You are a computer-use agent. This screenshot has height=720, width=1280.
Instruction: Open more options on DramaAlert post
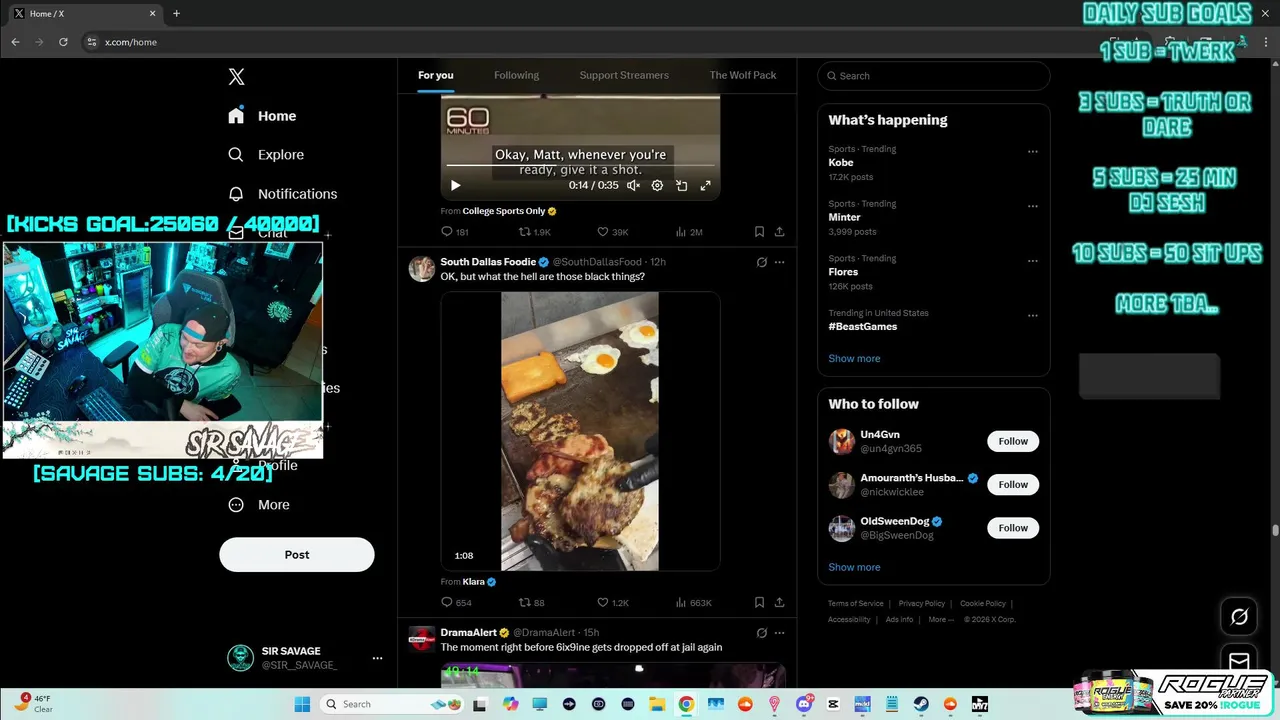[779, 633]
